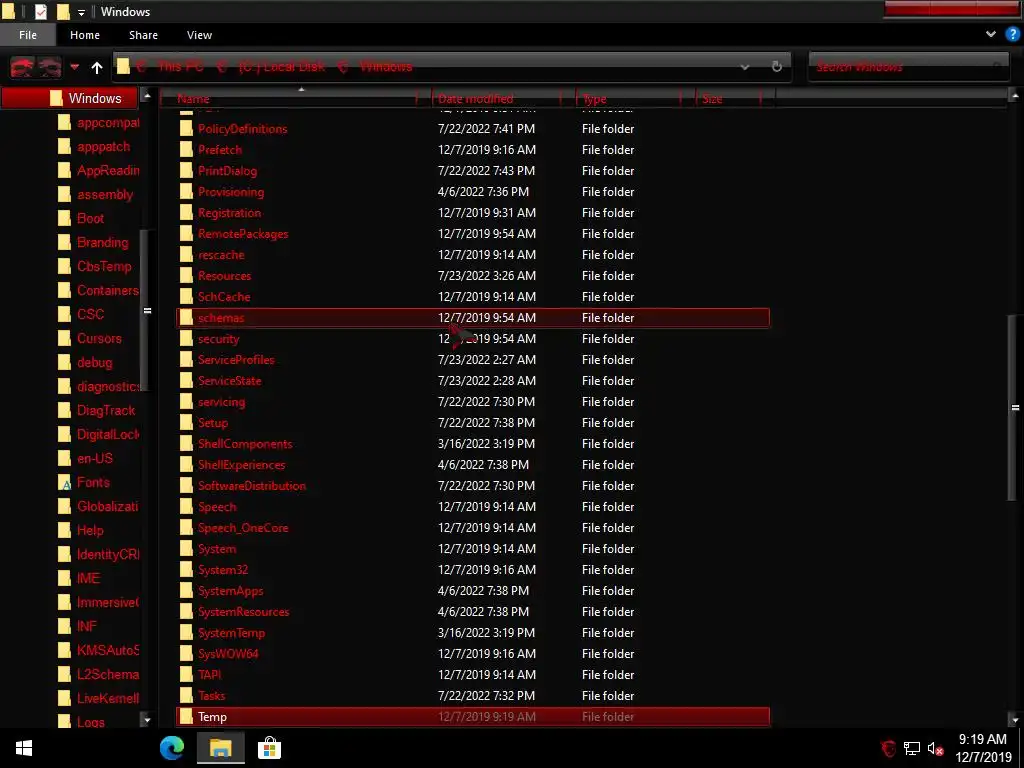Open the breadcrumb chevron after This PC

(x=222, y=67)
